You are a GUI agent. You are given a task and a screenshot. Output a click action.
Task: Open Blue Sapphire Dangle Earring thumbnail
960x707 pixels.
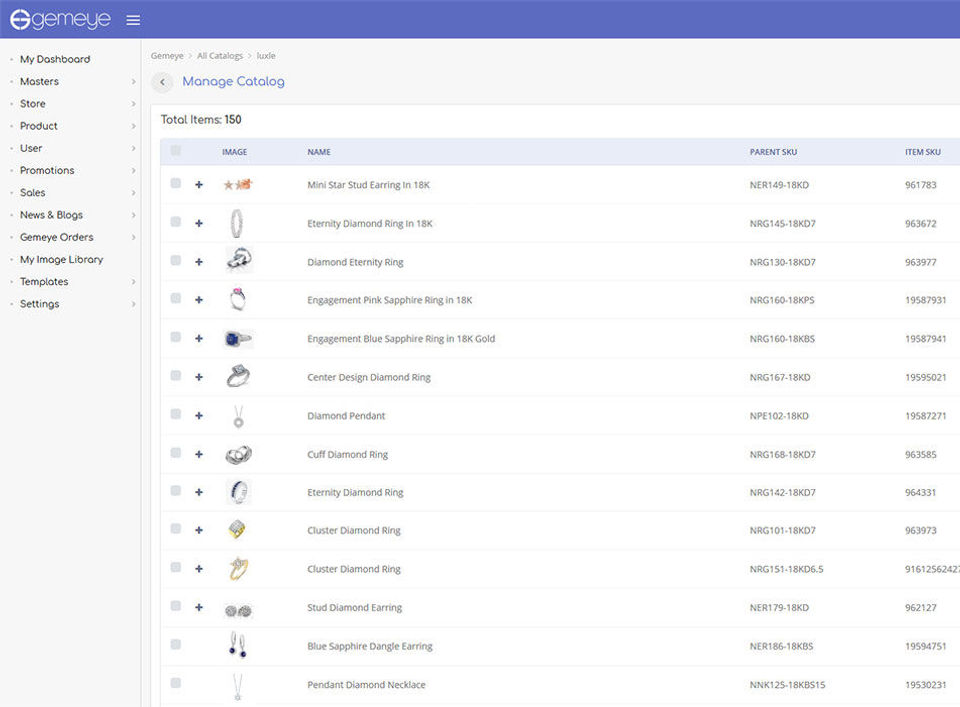point(238,645)
